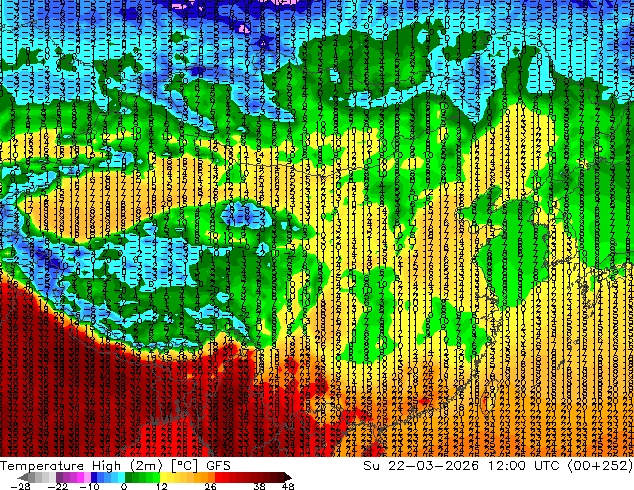This screenshot has height=490, width=634.
Task: Click the bright yellow swatch at 12
Action: click(x=163, y=477)
